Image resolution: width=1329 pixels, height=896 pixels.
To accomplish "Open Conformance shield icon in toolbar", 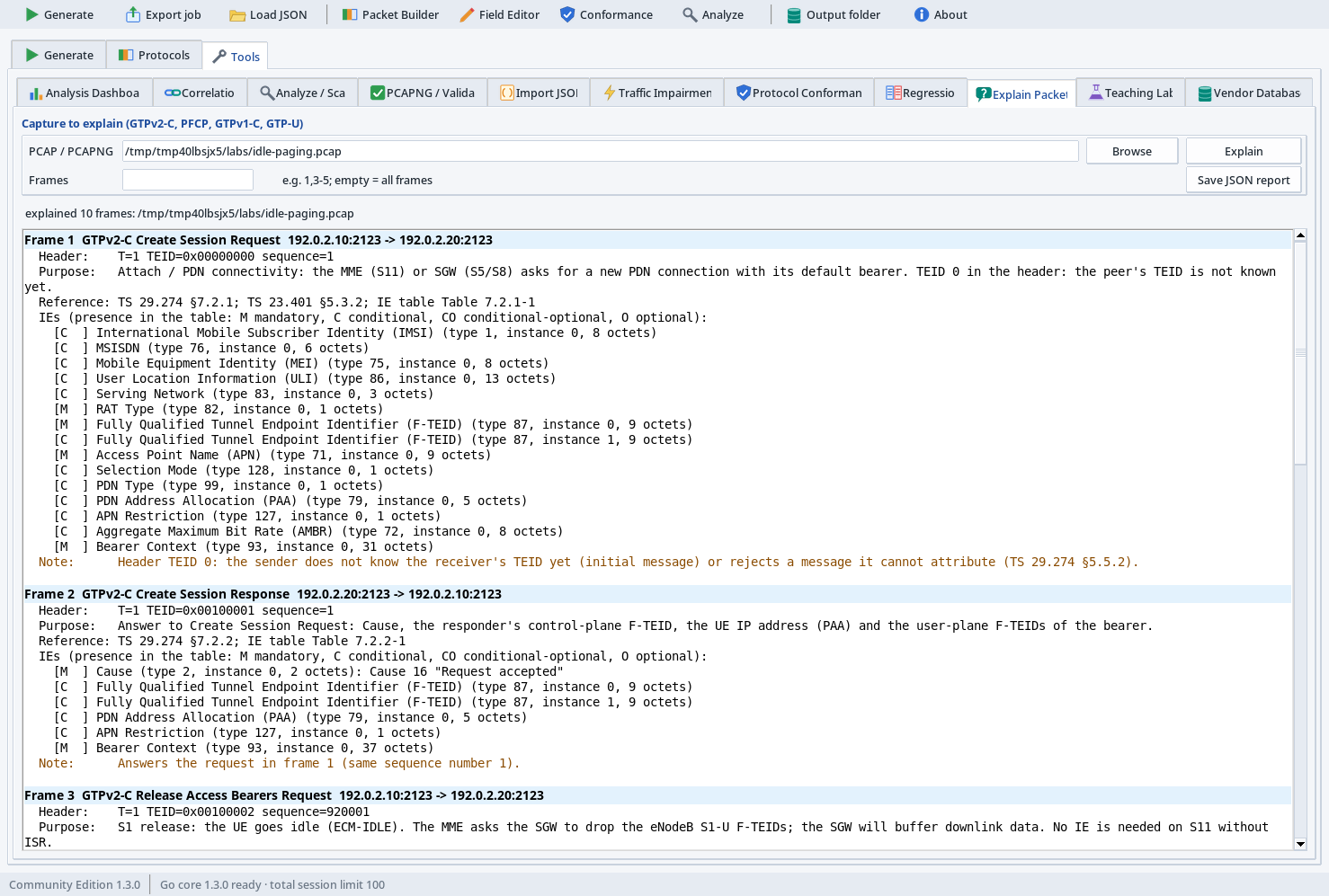I will pos(567,14).
